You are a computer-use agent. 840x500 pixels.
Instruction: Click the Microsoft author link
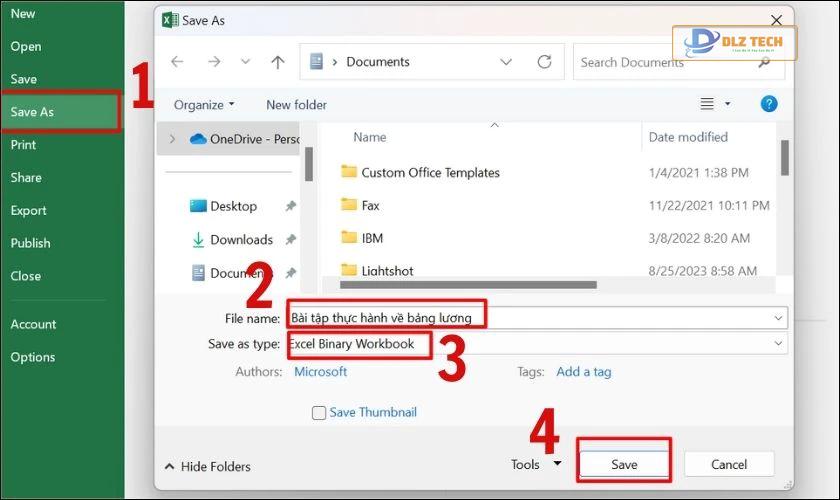(320, 371)
